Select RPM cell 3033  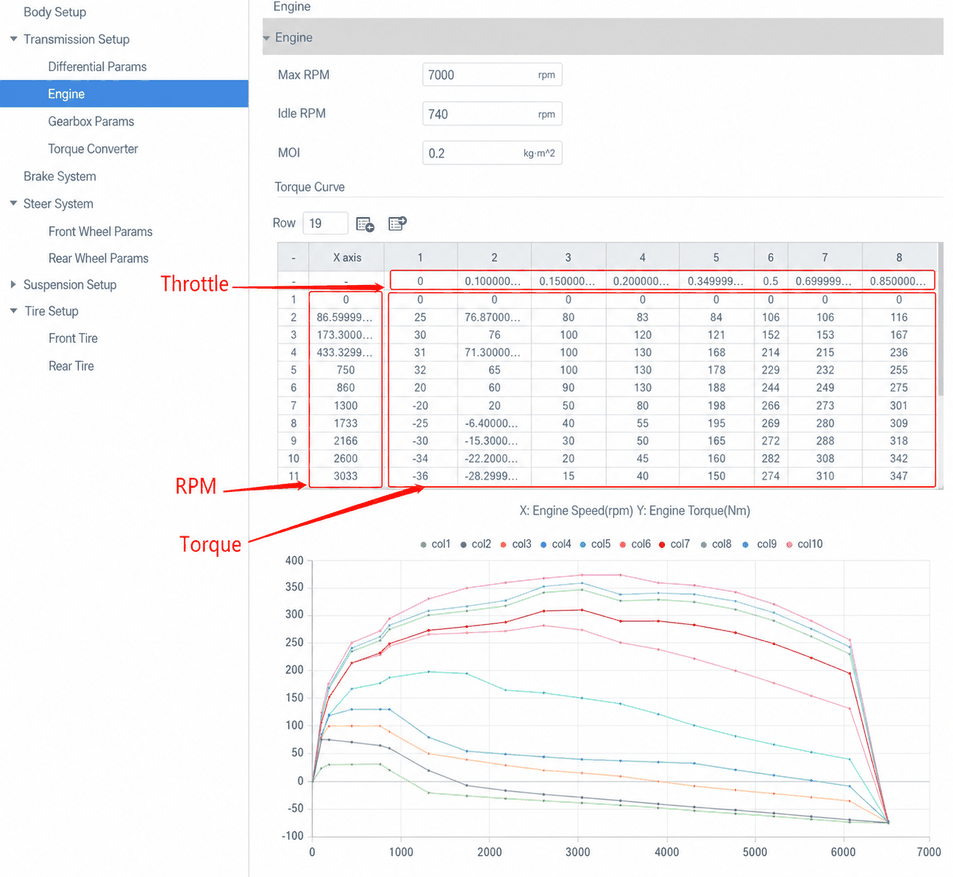(346, 476)
